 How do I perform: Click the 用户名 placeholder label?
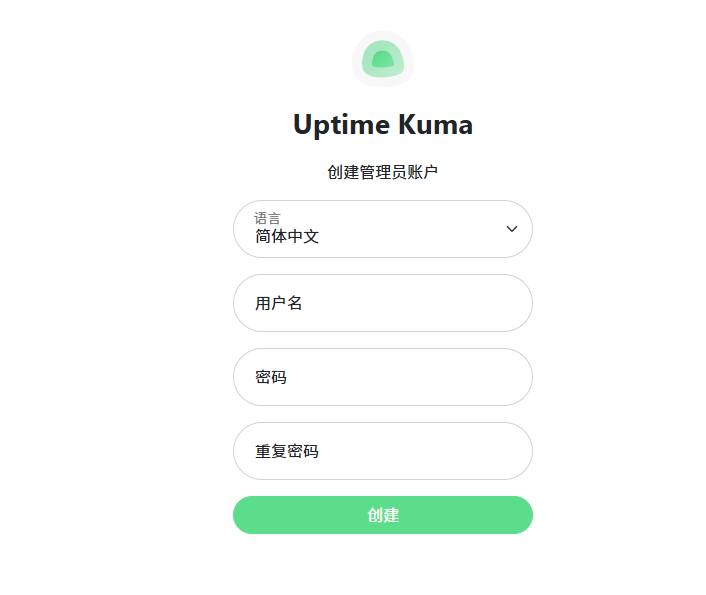coord(278,303)
